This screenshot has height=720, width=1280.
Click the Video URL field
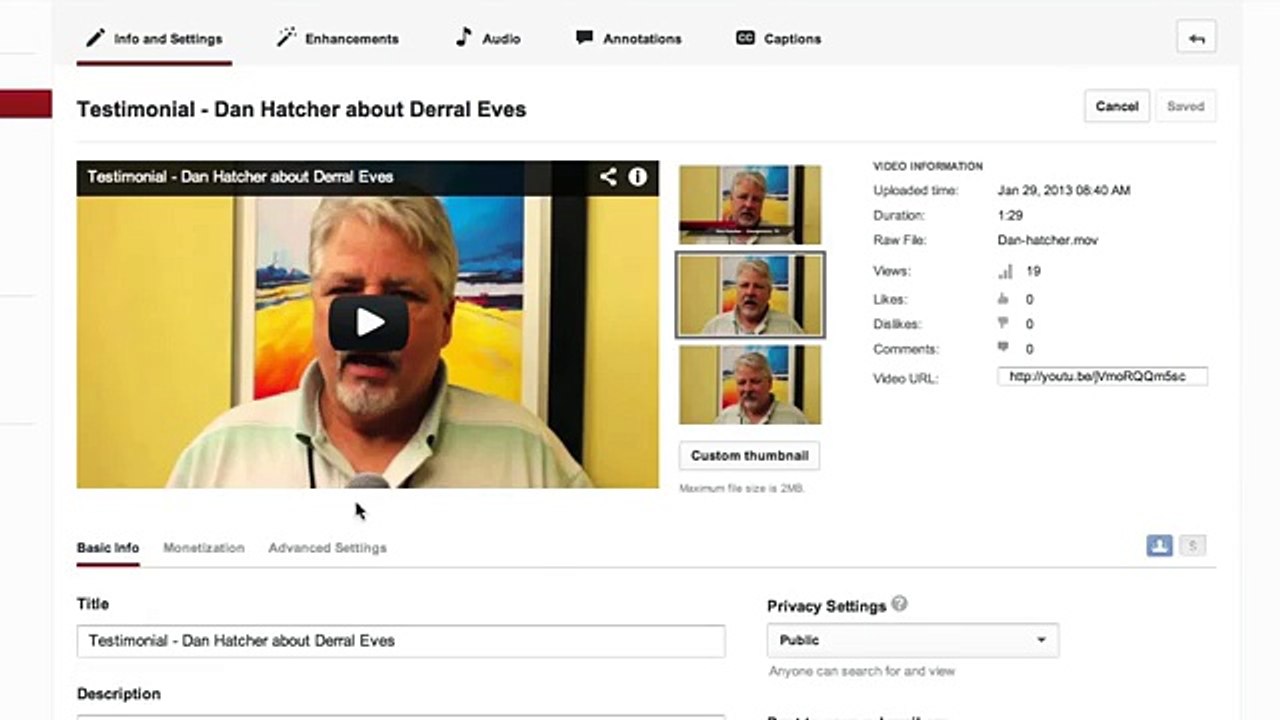(1102, 377)
